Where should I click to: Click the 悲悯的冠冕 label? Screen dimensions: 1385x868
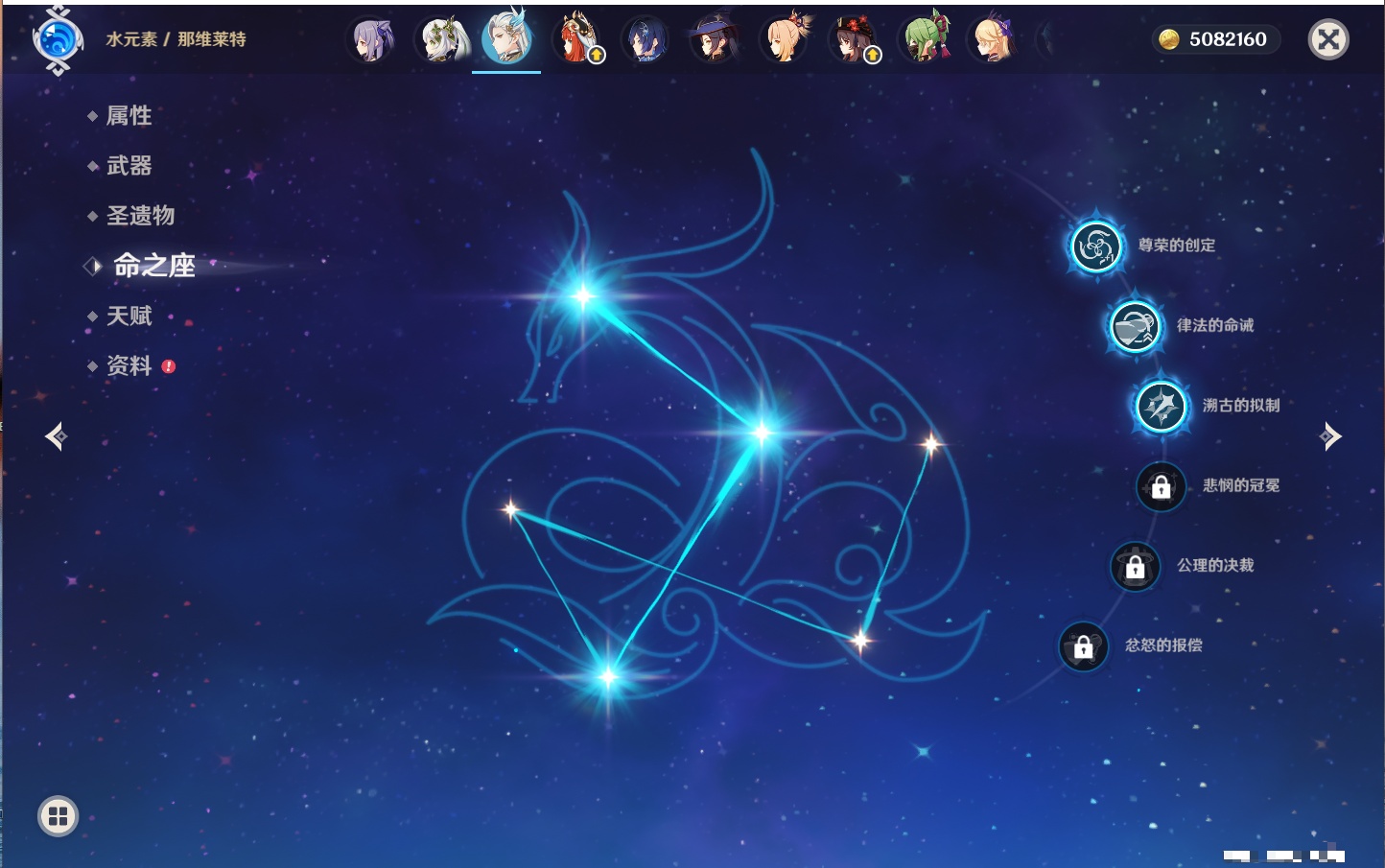coord(1241,485)
